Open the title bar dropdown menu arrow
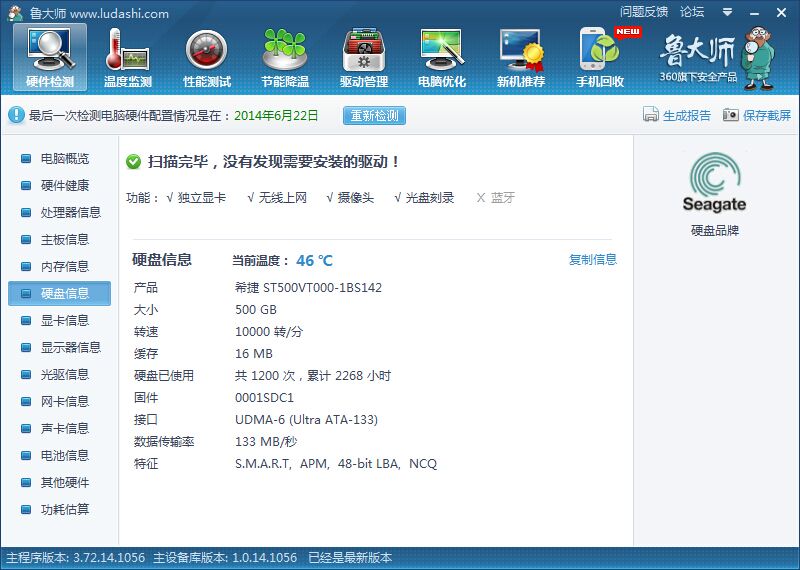 [x=728, y=12]
